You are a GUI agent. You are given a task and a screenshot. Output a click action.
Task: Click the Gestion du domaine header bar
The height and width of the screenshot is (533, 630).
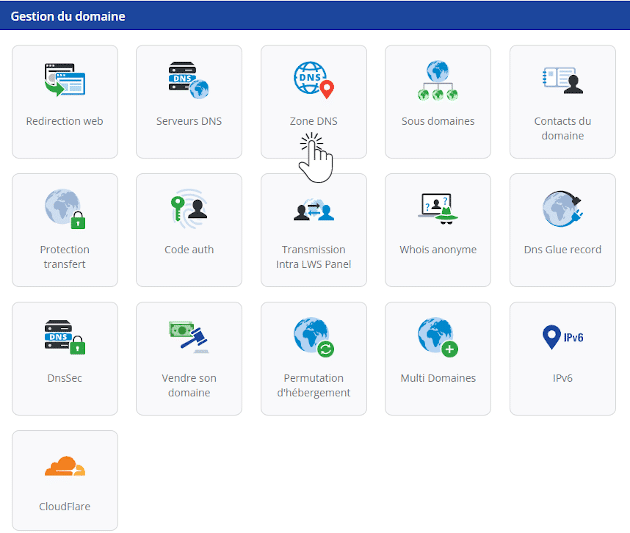(315, 15)
